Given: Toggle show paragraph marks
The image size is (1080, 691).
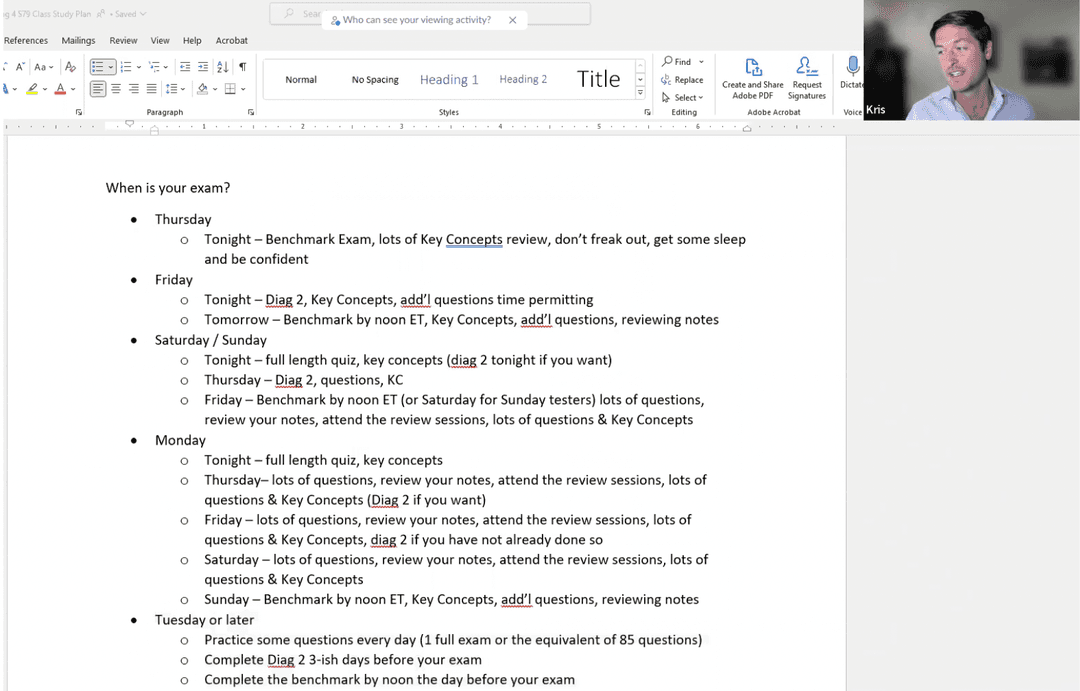Looking at the screenshot, I should [242, 67].
